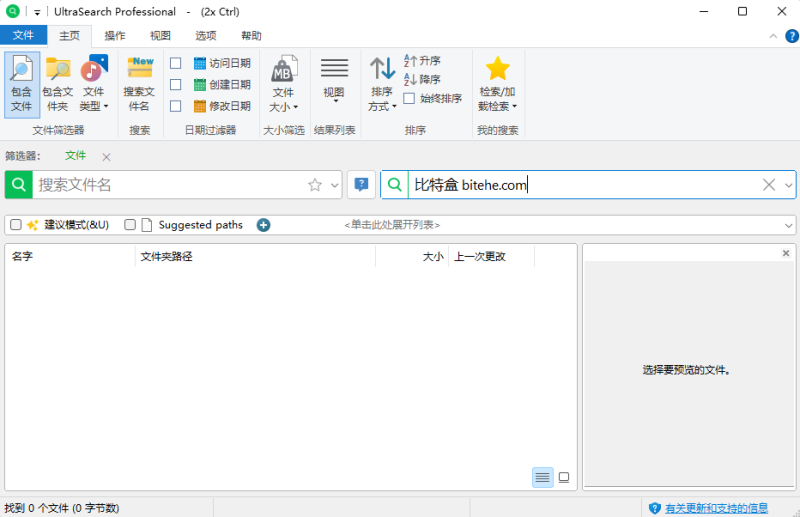Click the 创建日期 calendar icon
The width and height of the screenshot is (800, 517).
(x=200, y=85)
